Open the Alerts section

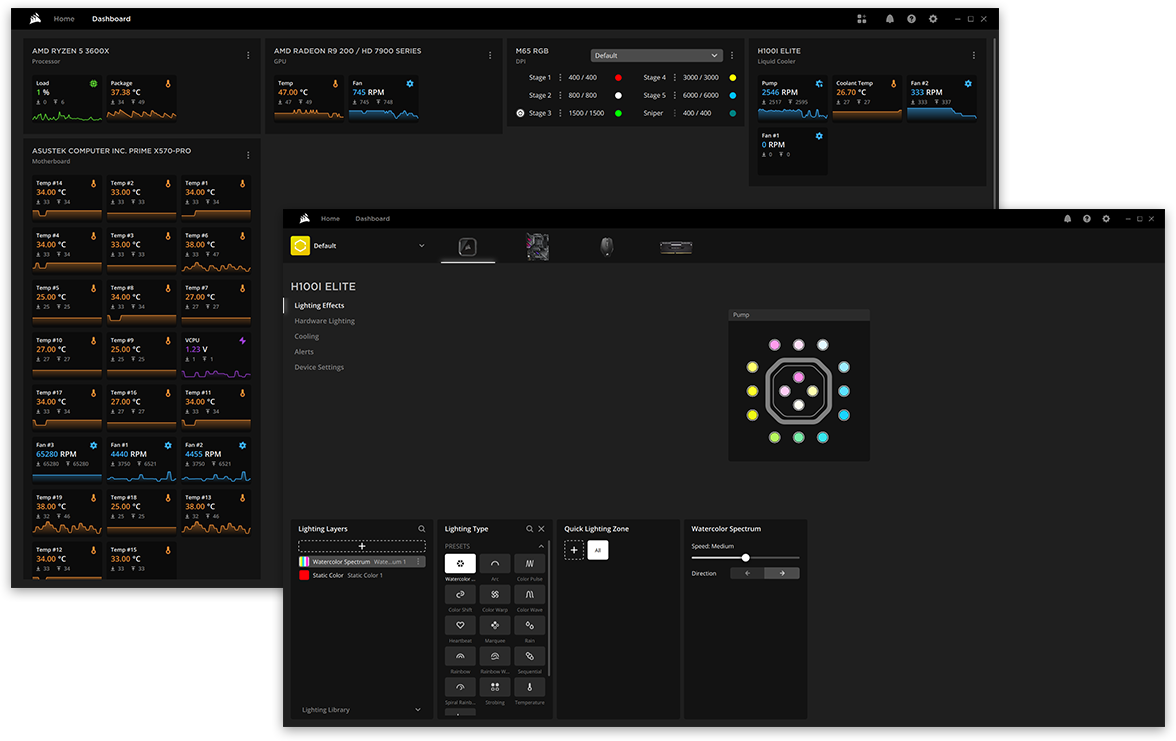coord(304,352)
